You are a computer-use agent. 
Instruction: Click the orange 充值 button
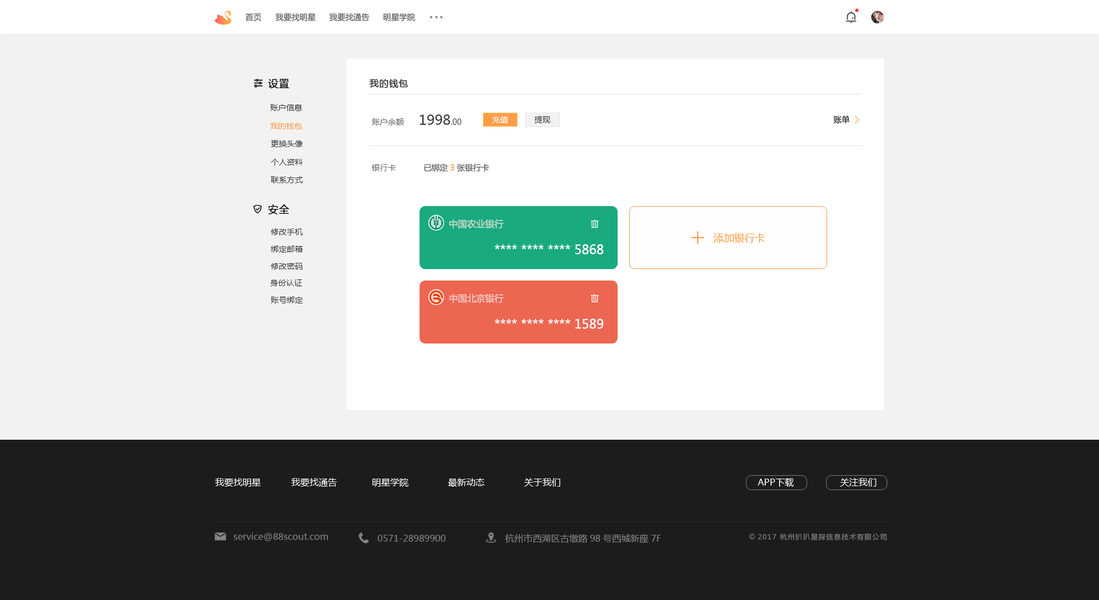[500, 120]
